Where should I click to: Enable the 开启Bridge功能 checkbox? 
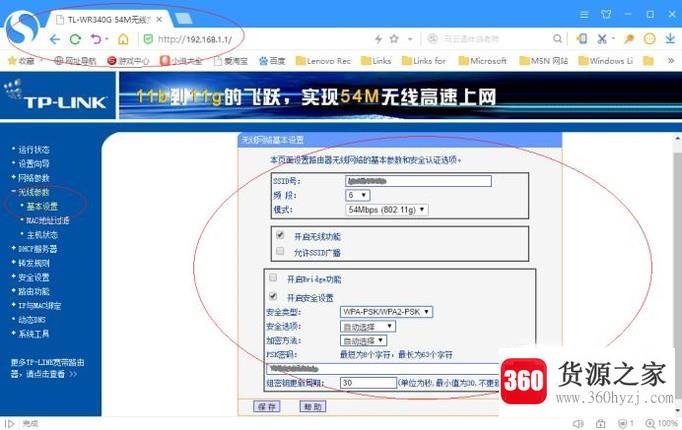273,277
